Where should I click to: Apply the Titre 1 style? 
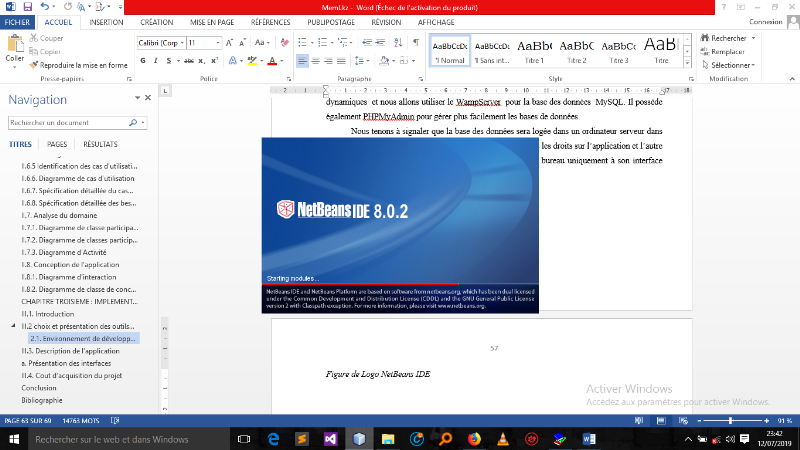point(534,50)
